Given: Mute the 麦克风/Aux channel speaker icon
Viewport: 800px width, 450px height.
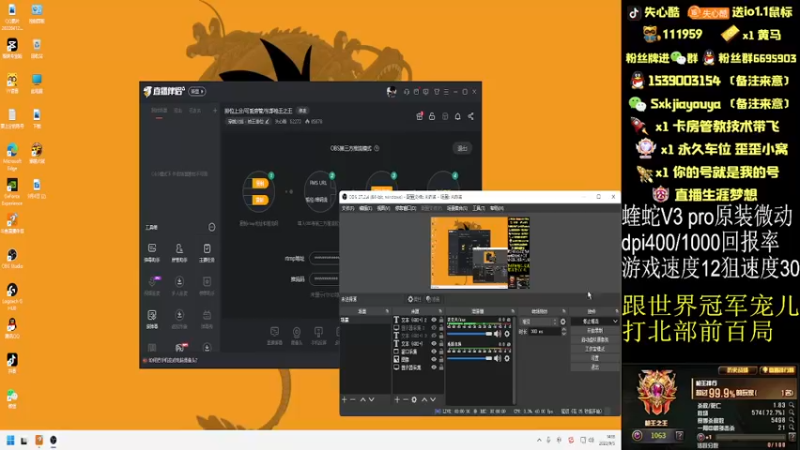Looking at the screenshot, I should (x=498, y=334).
